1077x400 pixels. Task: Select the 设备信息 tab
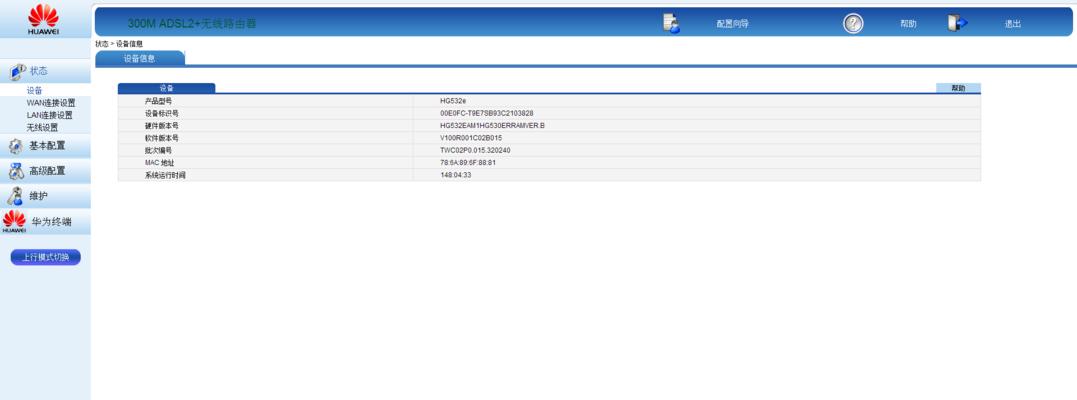(139, 58)
